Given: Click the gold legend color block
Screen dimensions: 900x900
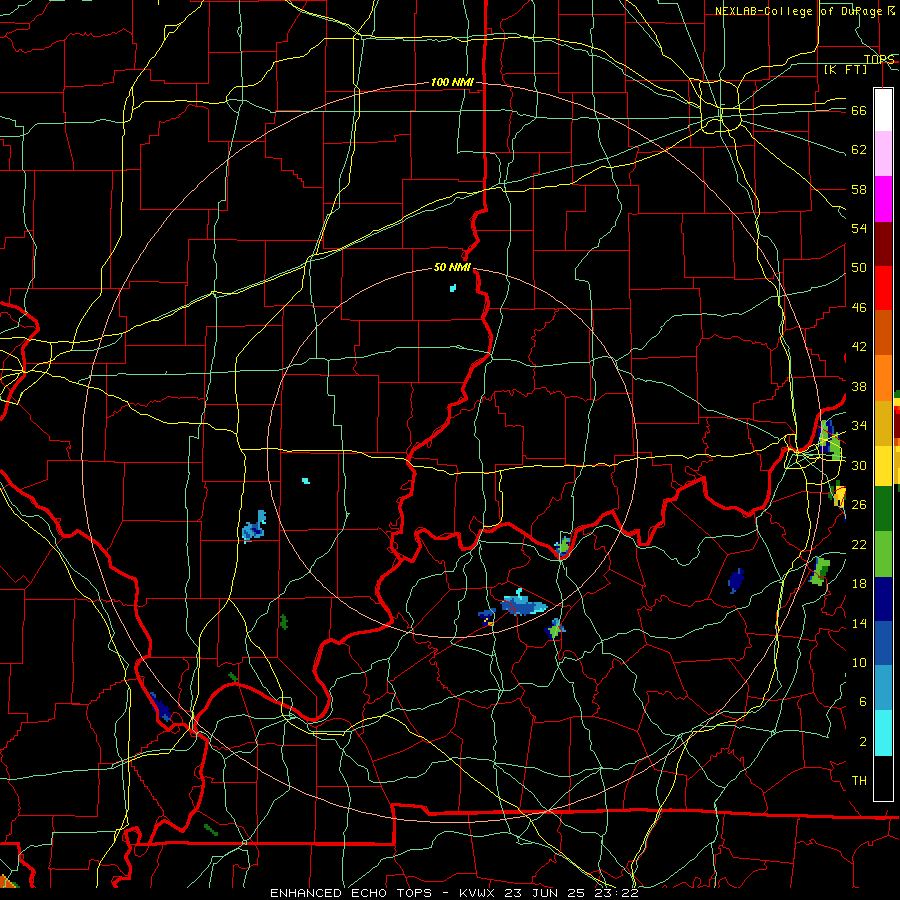Looking at the screenshot, I should (x=883, y=423).
